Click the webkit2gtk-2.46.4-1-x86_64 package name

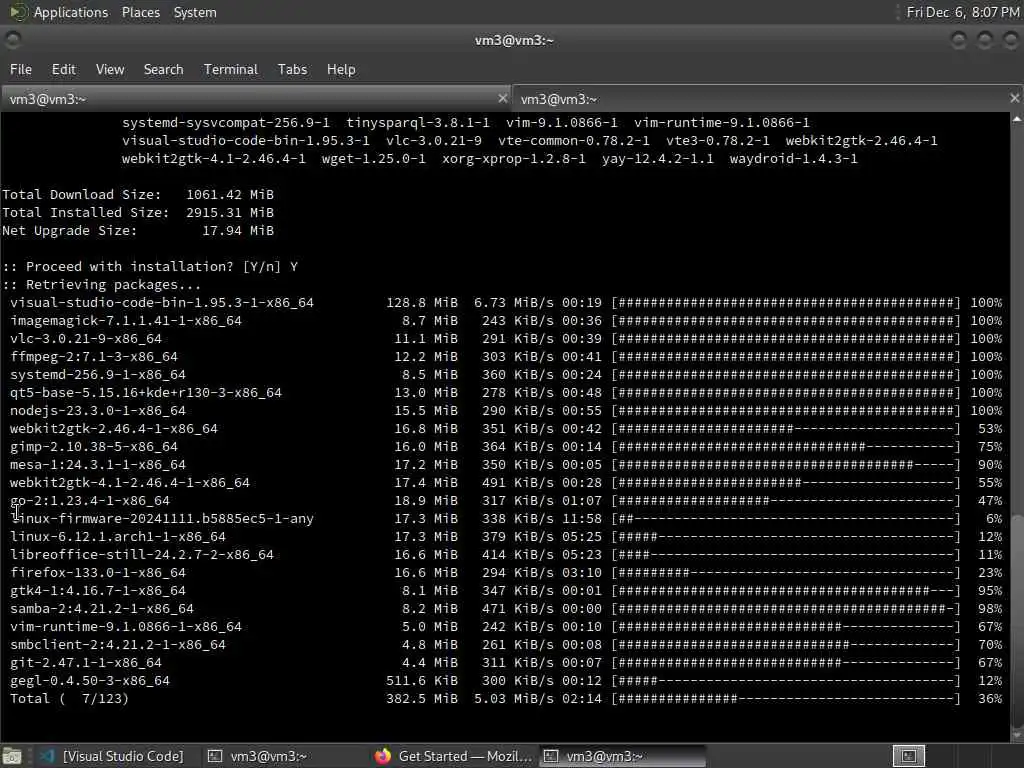pyautogui.click(x=114, y=428)
